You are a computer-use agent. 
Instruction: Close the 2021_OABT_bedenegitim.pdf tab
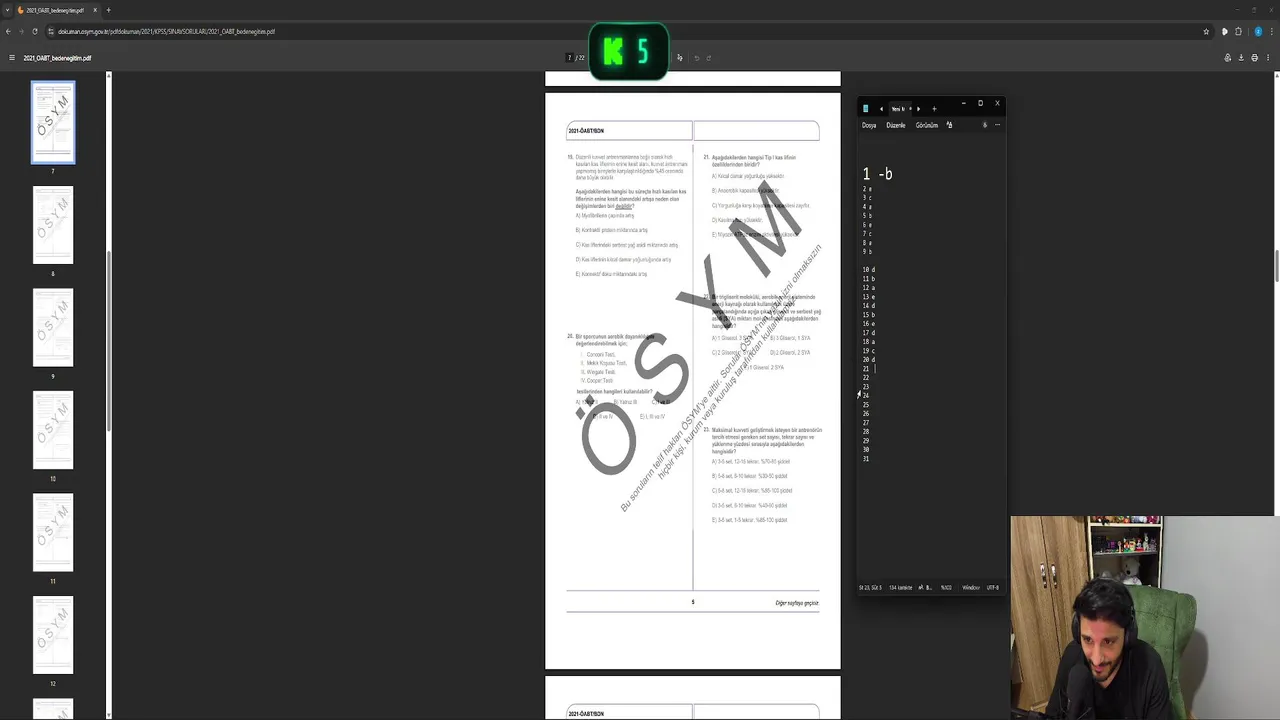[x=95, y=10]
